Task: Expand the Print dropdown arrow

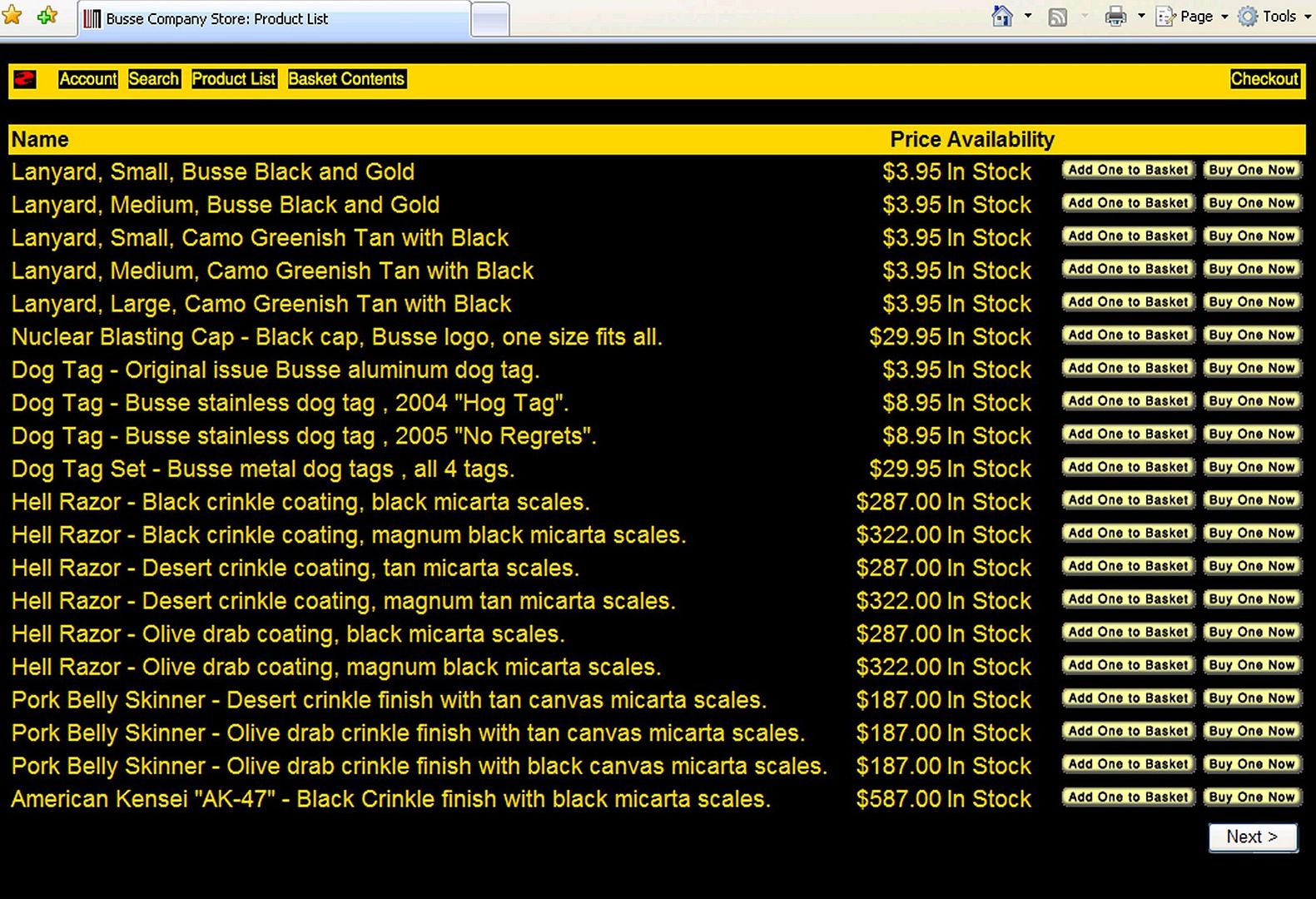Action: coord(1141,17)
